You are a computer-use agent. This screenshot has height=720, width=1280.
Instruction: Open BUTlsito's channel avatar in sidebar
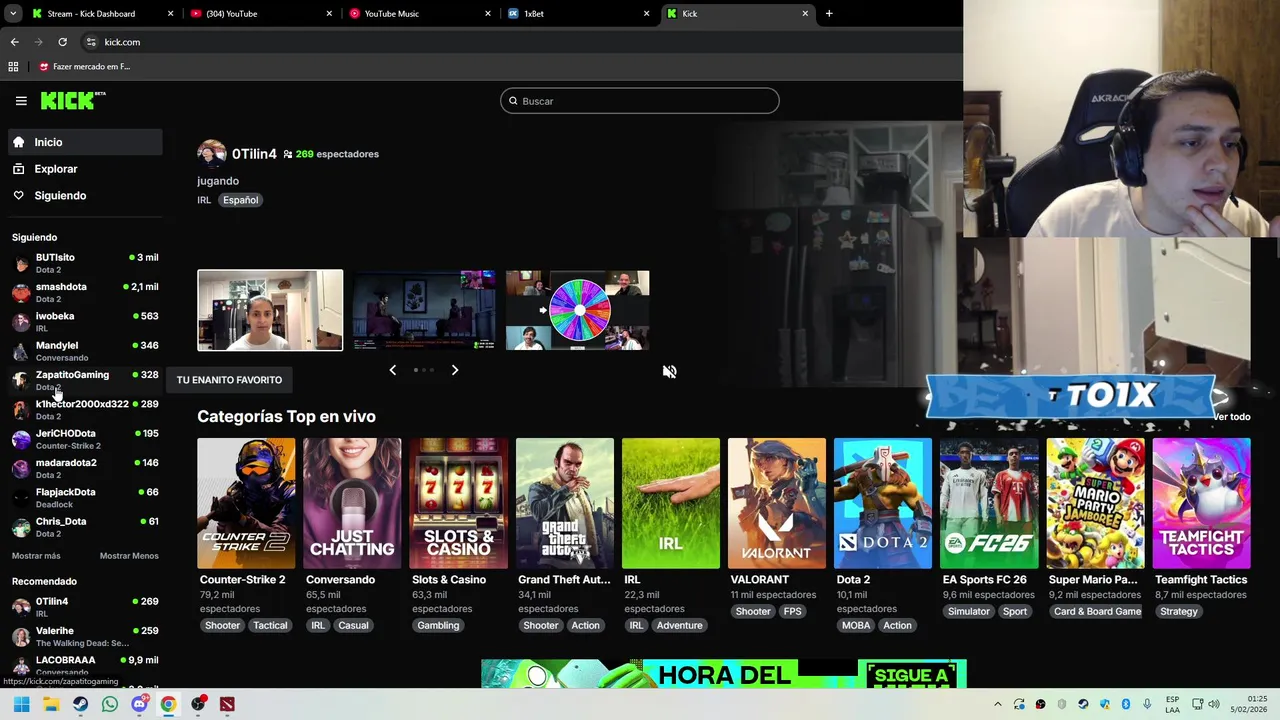tap(21, 263)
